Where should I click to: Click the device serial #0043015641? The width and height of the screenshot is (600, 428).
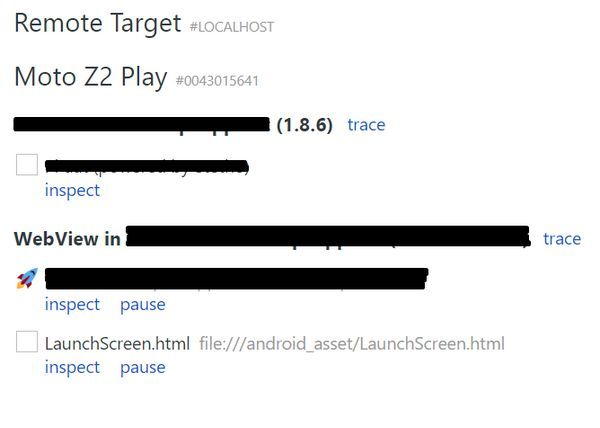point(217,81)
